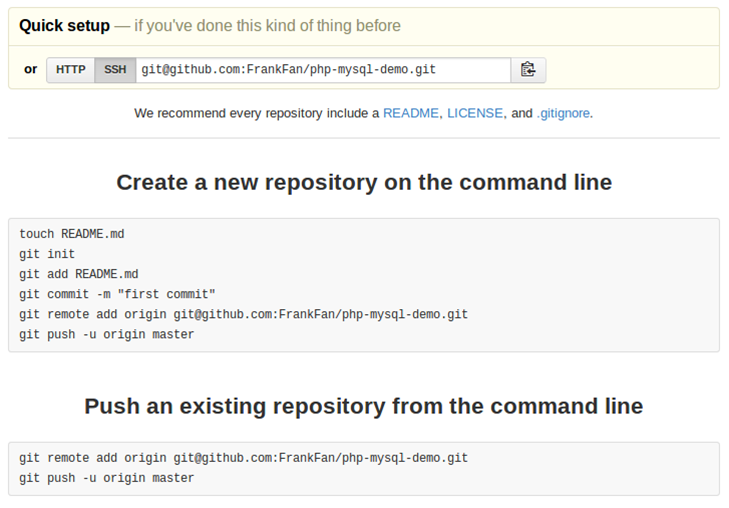This screenshot has height=508, width=729.
Task: Click git remote add line in new repository block
Action: click(x=243, y=314)
